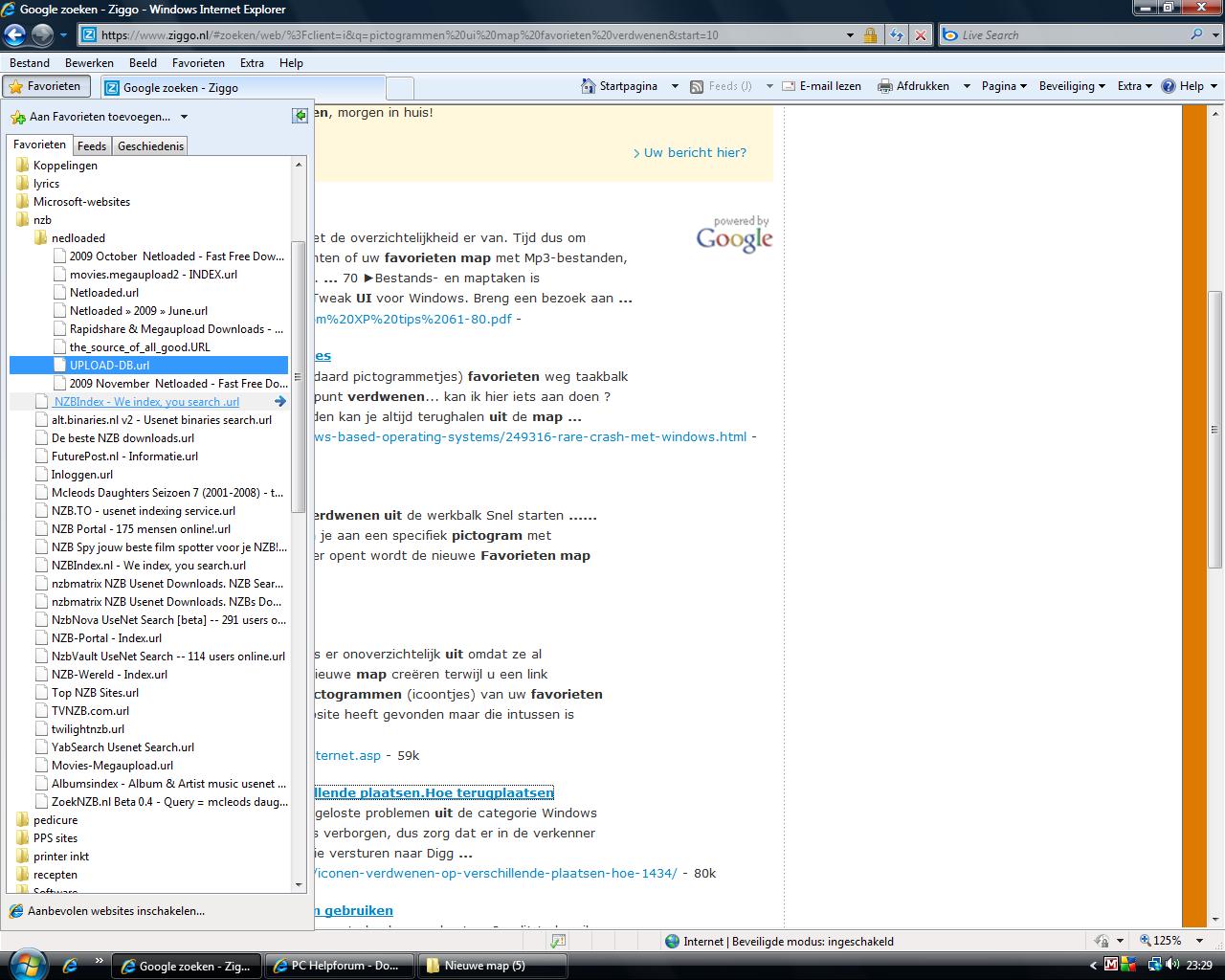
Task: Open the Bewerken menu
Action: [89, 63]
